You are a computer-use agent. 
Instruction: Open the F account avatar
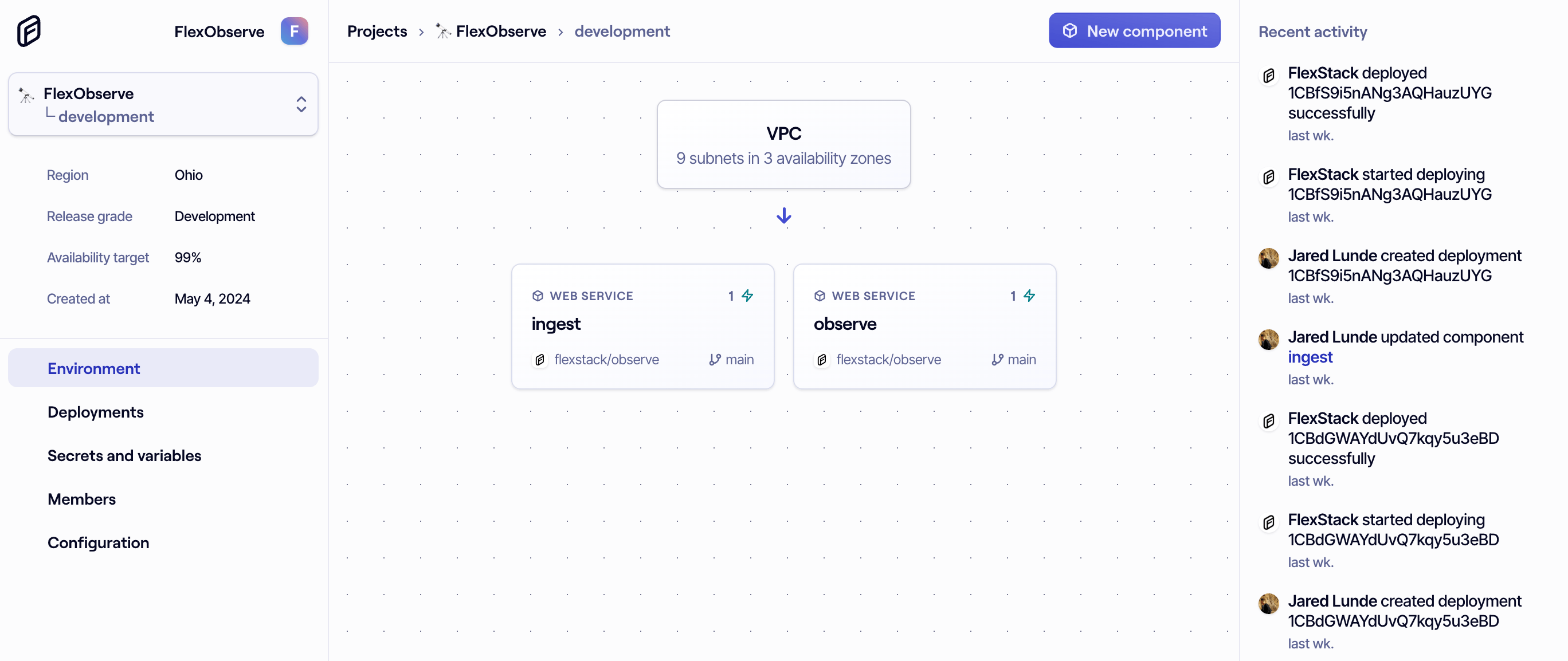(294, 31)
